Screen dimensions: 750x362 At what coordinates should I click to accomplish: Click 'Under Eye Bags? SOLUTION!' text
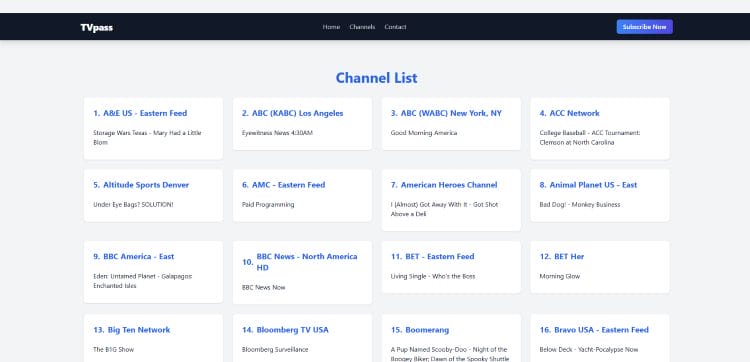point(133,205)
